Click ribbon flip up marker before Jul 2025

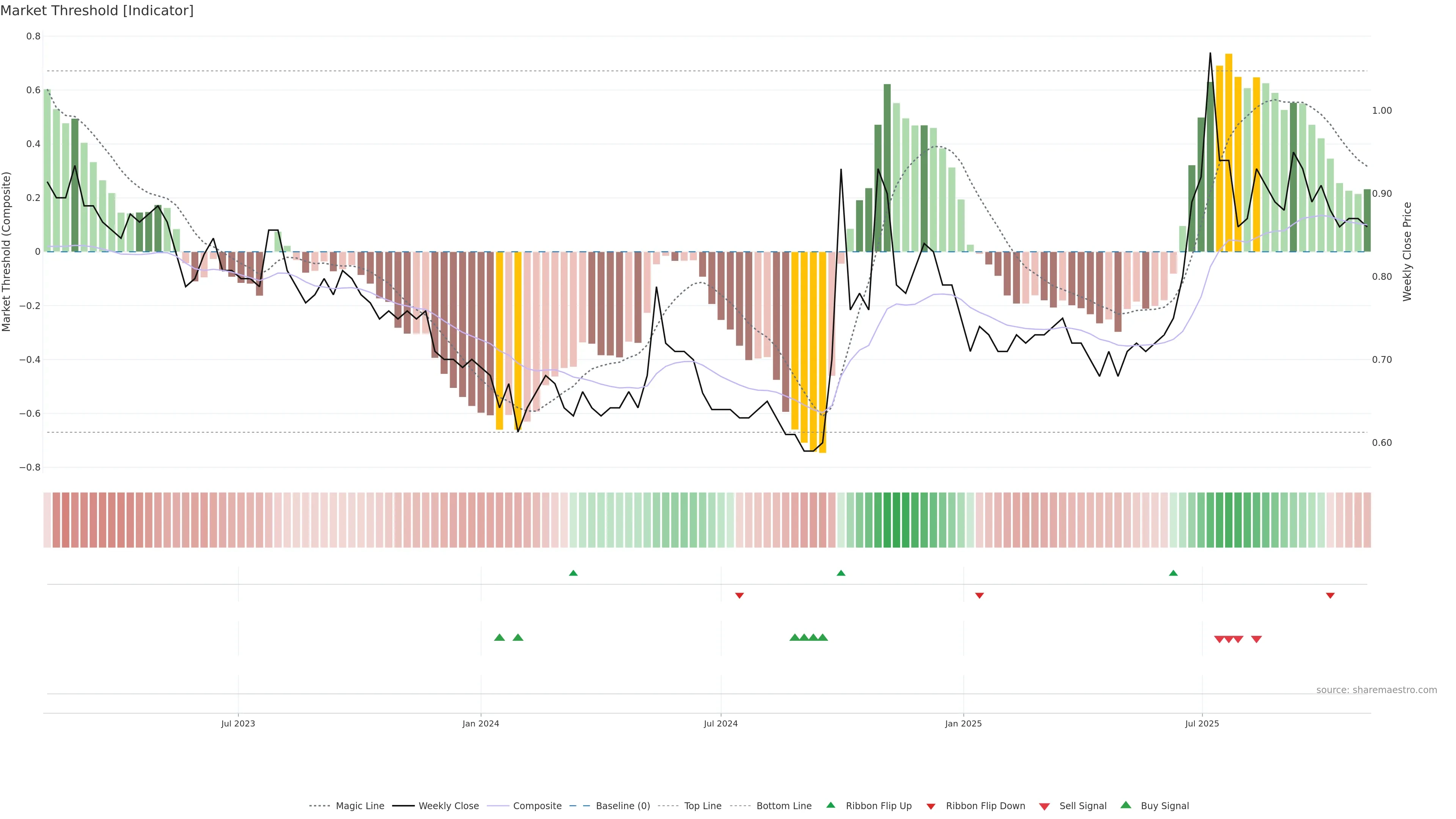coord(1174,573)
